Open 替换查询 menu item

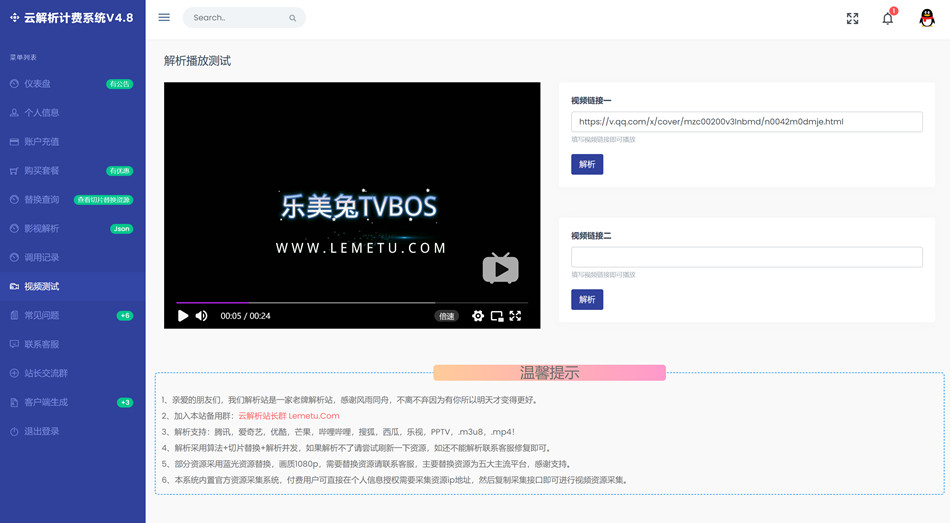coord(73,199)
